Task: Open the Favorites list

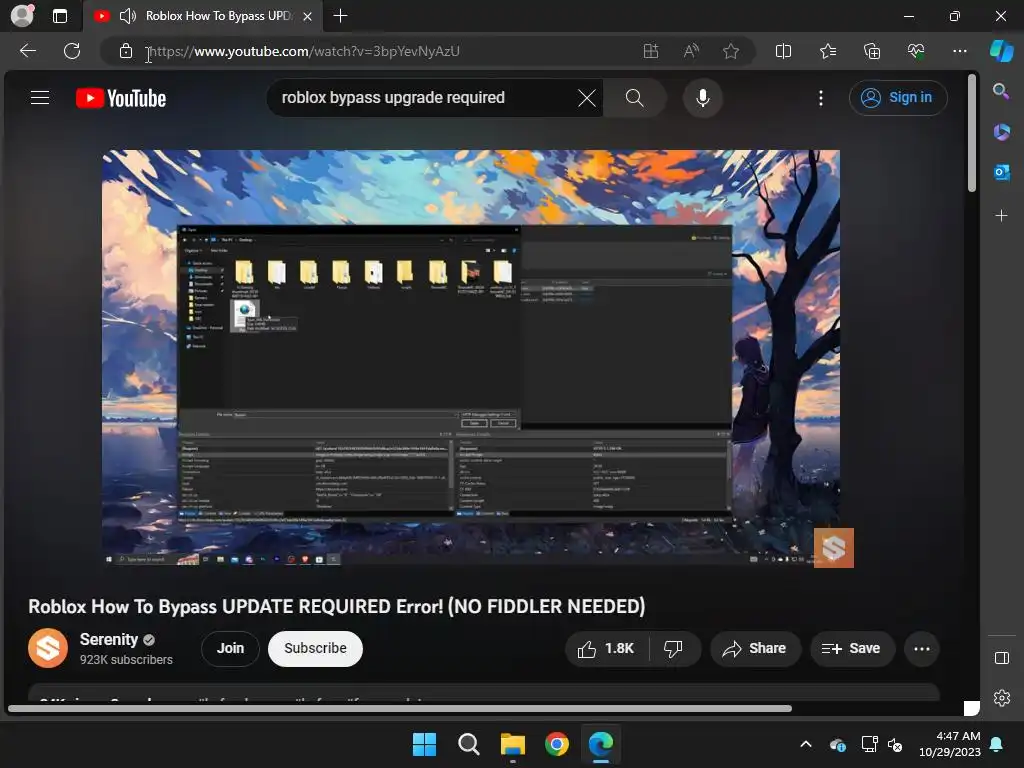Action: [x=827, y=51]
